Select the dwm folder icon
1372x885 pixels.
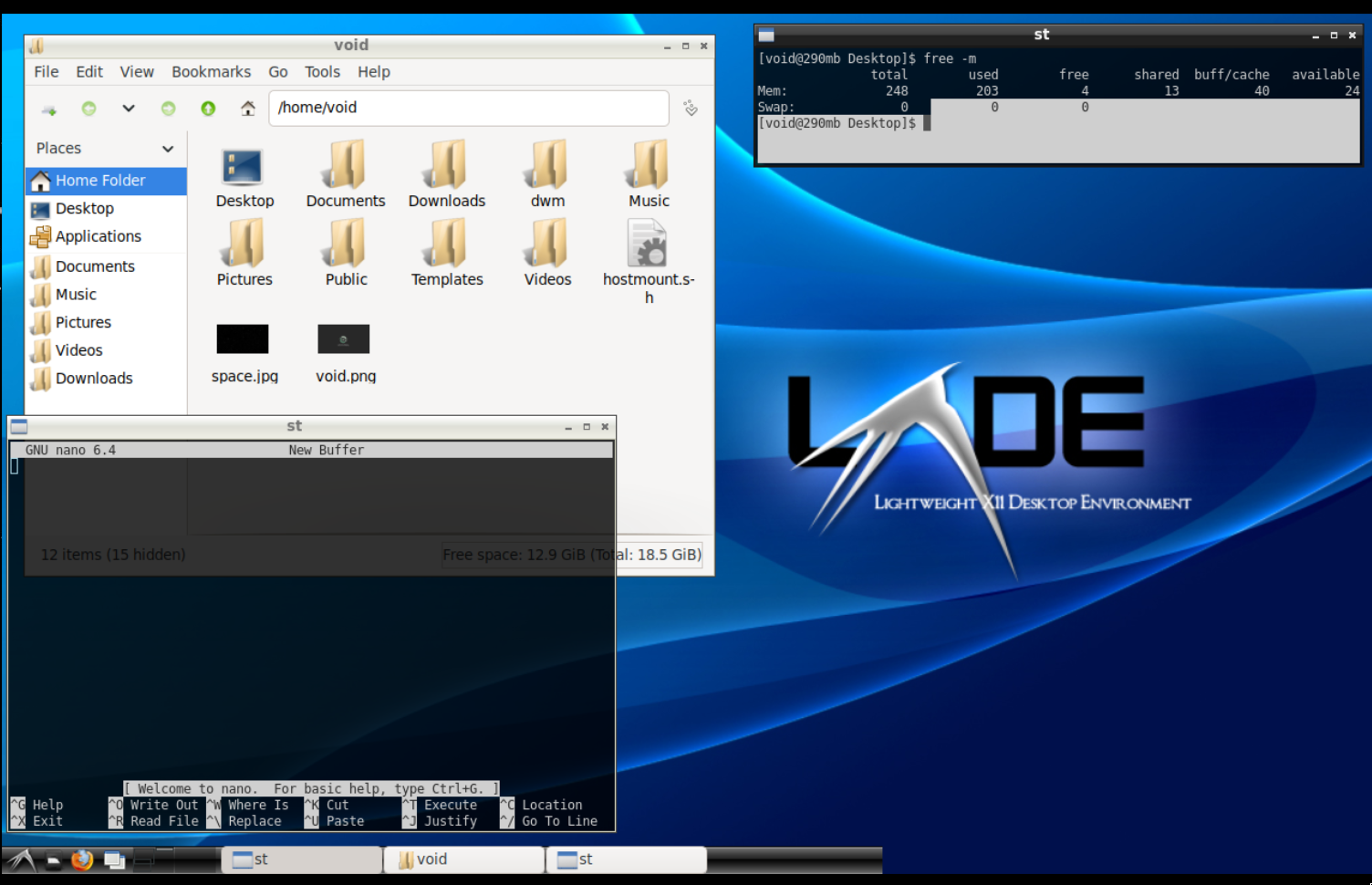[x=548, y=165]
